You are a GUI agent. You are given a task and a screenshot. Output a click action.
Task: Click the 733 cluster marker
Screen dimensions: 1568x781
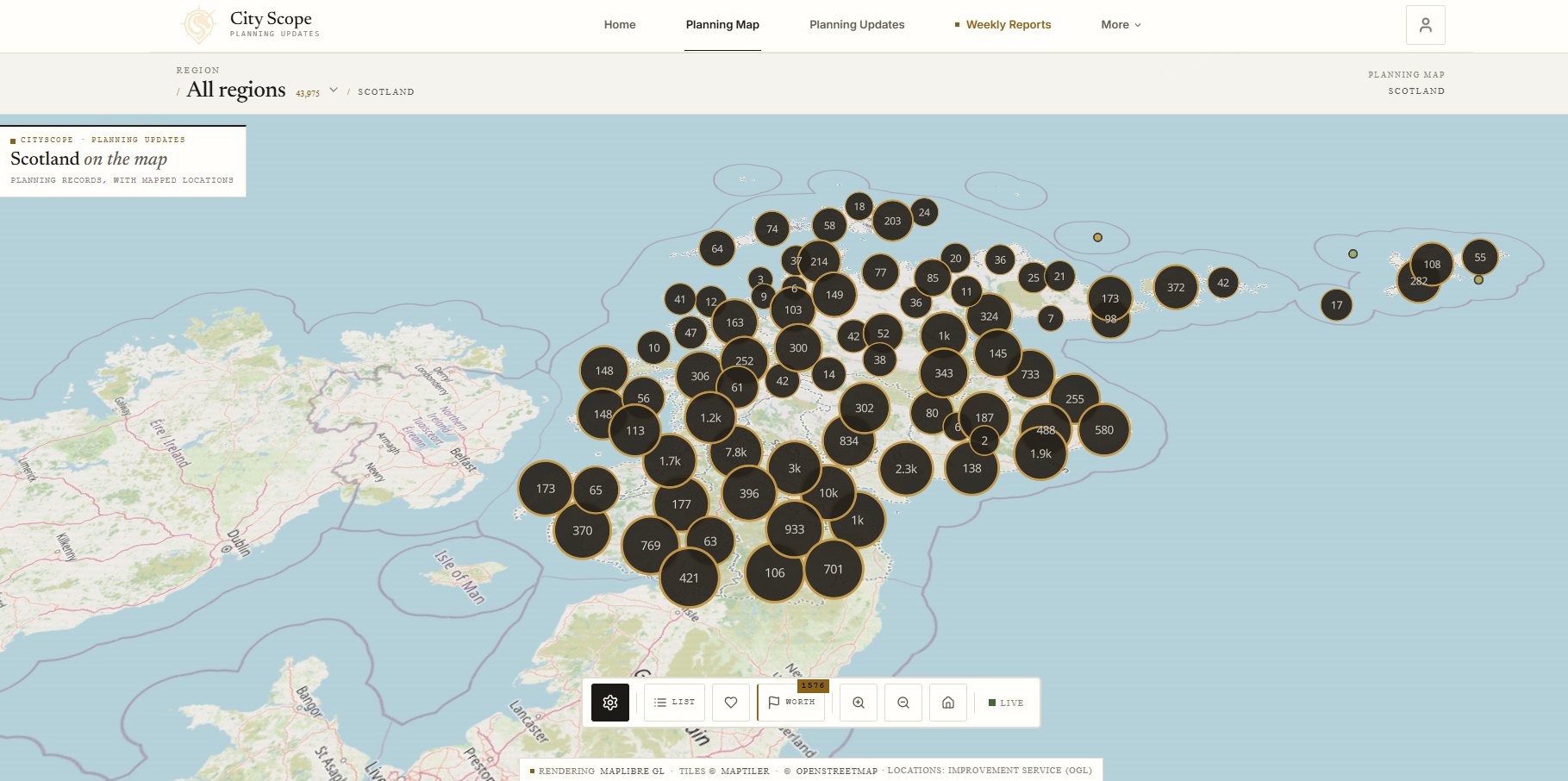click(x=1030, y=374)
